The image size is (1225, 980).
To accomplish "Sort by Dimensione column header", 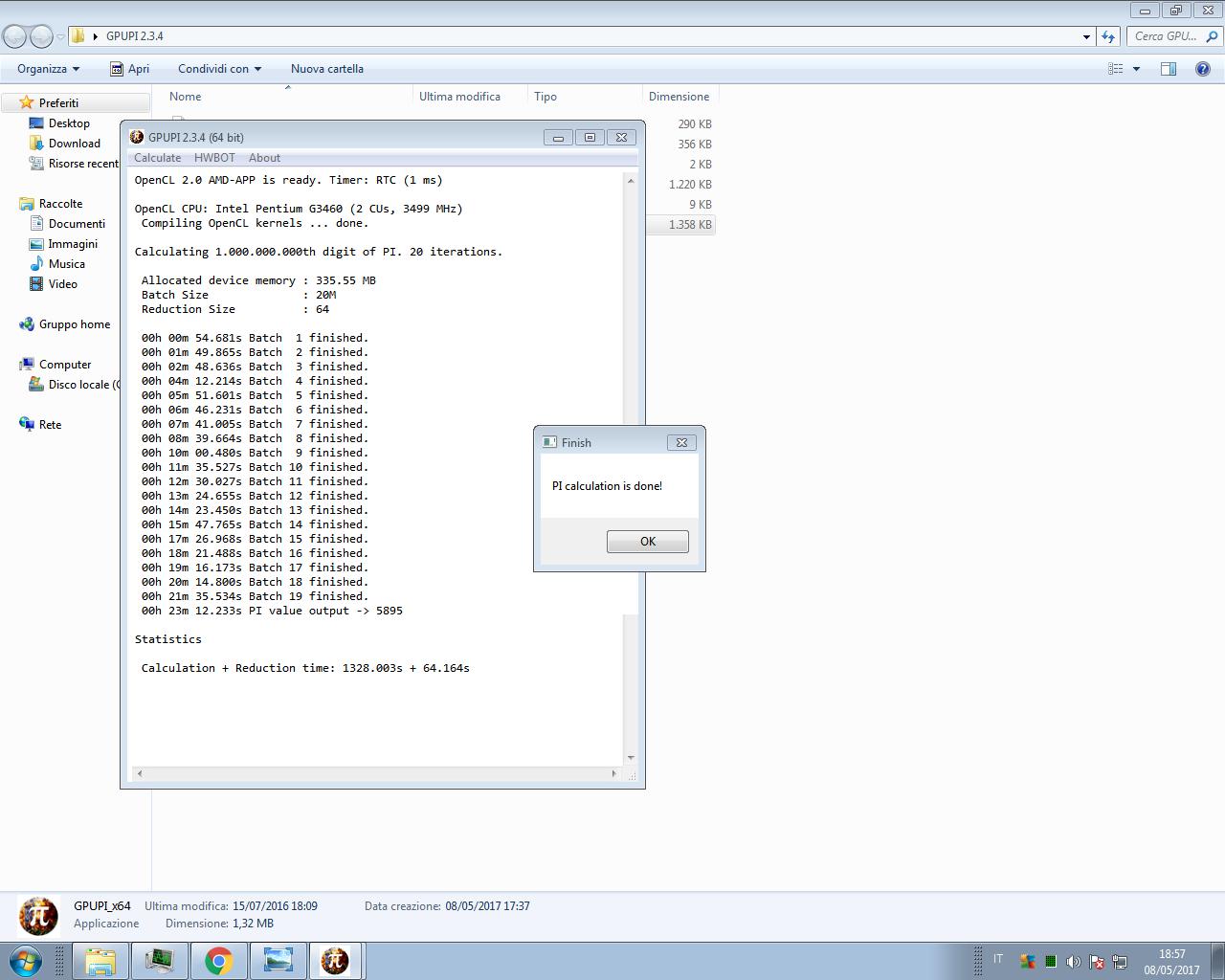I will [679, 97].
